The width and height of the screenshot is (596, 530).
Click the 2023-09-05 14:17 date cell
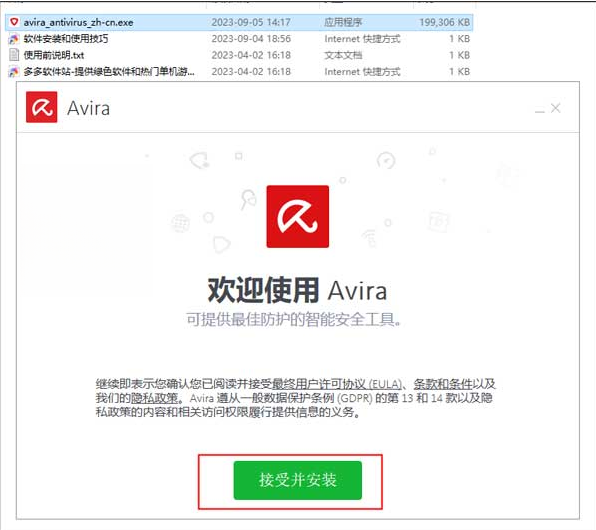[251, 22]
